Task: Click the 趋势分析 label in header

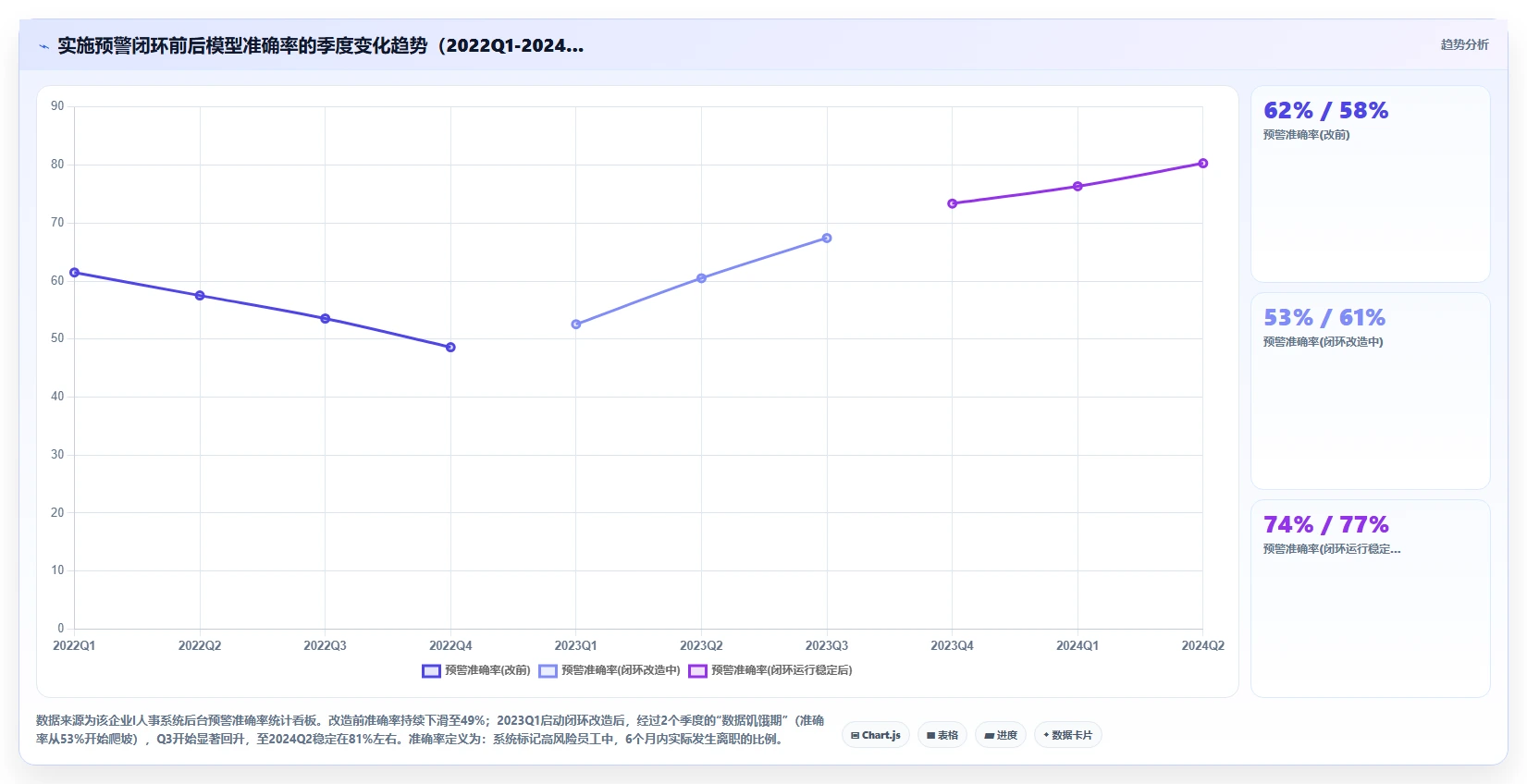Action: coord(1464,44)
